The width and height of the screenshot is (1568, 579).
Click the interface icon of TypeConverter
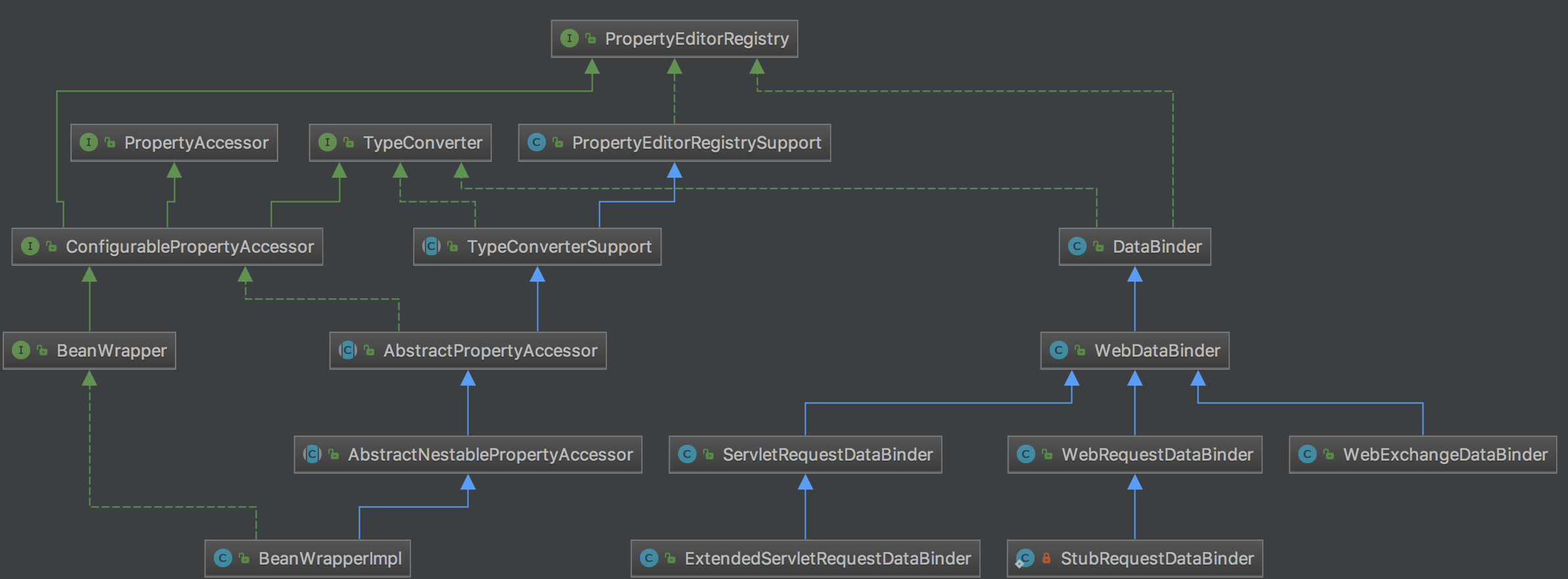pyautogui.click(x=328, y=142)
